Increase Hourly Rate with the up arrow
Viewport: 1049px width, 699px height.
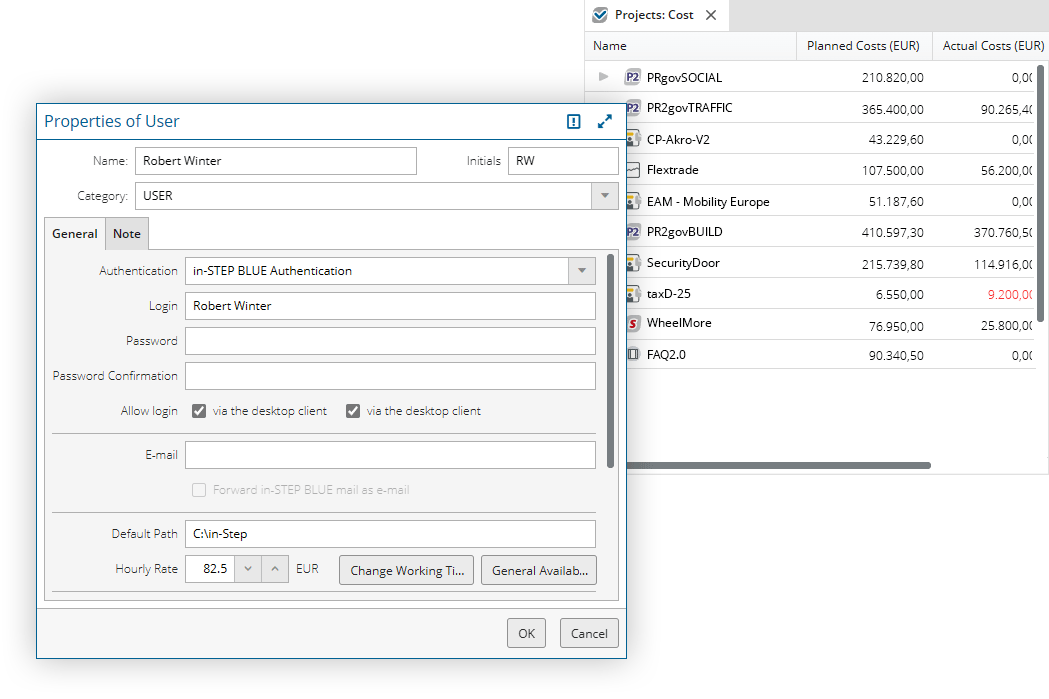[x=275, y=569]
